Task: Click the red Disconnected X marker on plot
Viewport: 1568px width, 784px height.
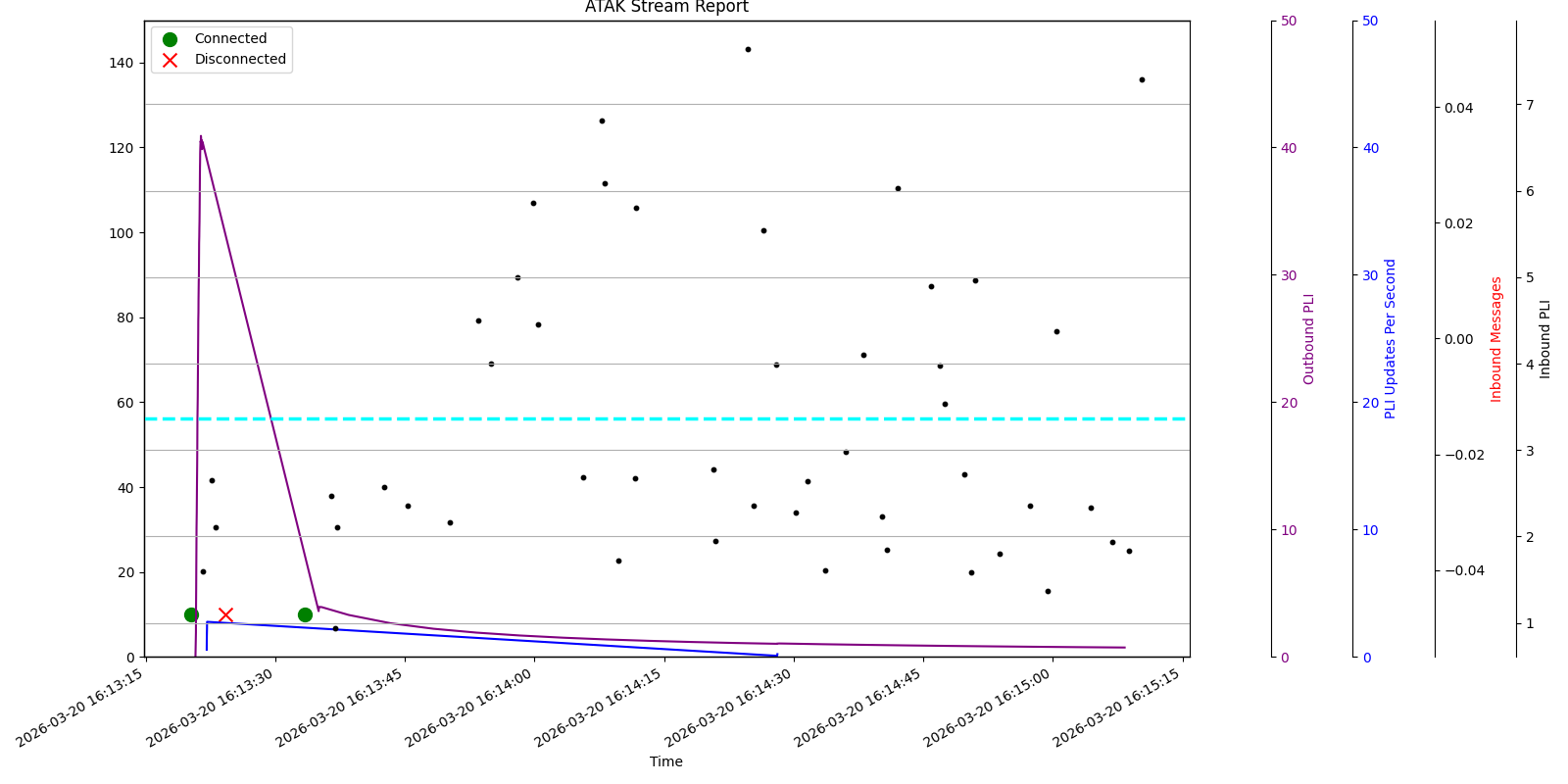Action: (225, 614)
